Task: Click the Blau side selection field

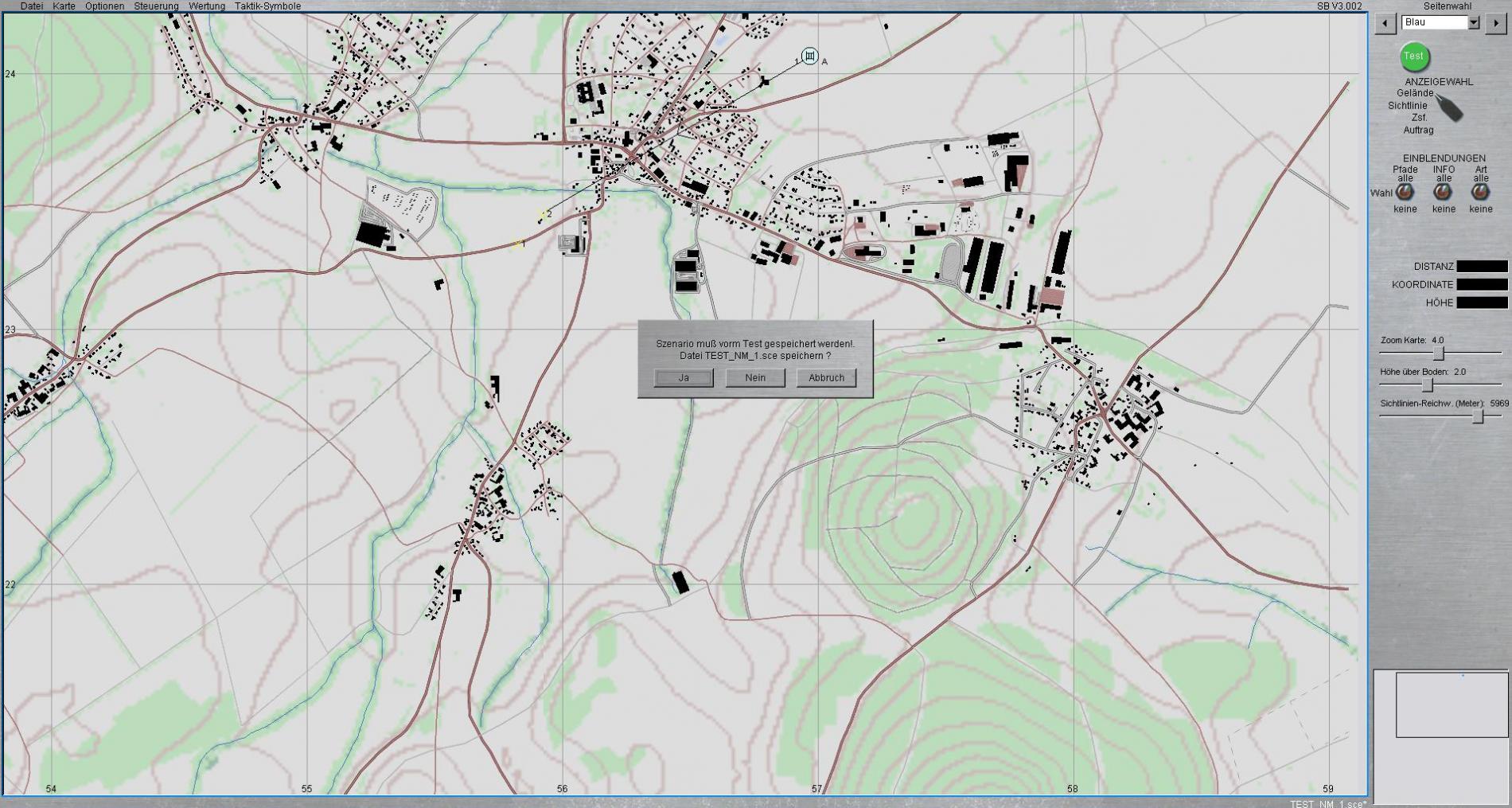Action: point(1434,23)
